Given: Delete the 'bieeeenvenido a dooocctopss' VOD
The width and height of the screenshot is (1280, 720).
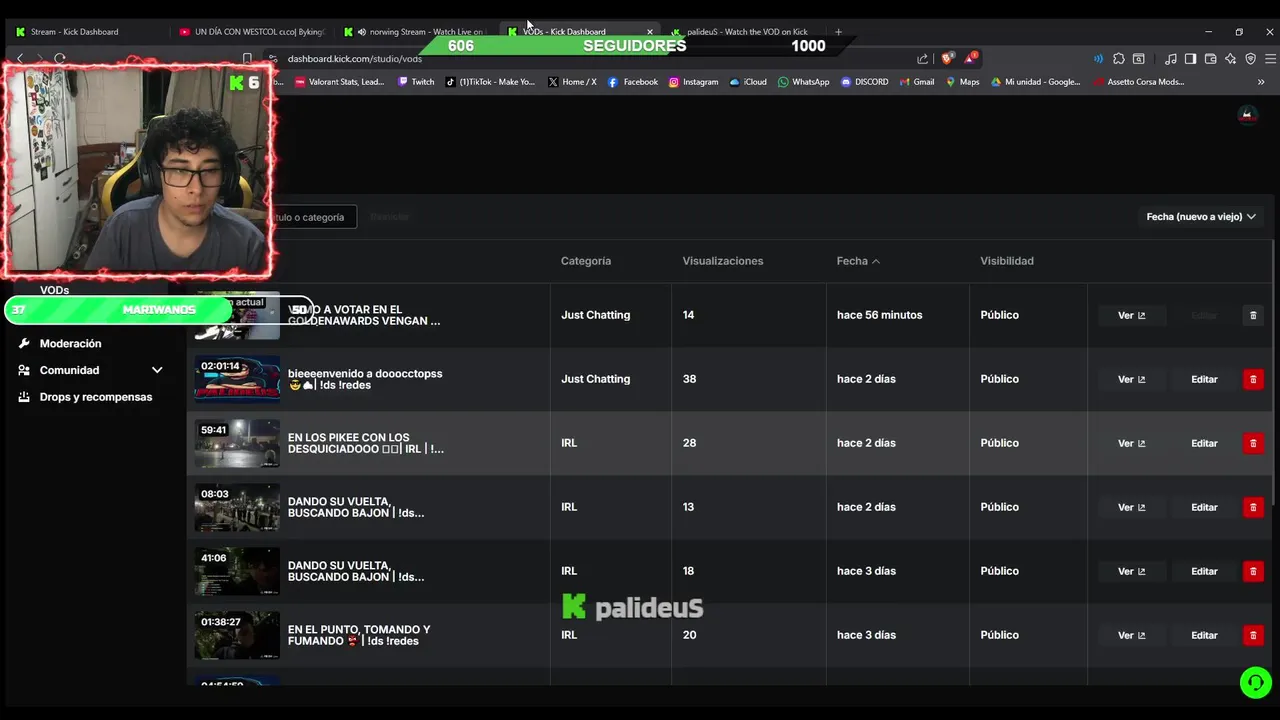Looking at the screenshot, I should tap(1253, 379).
